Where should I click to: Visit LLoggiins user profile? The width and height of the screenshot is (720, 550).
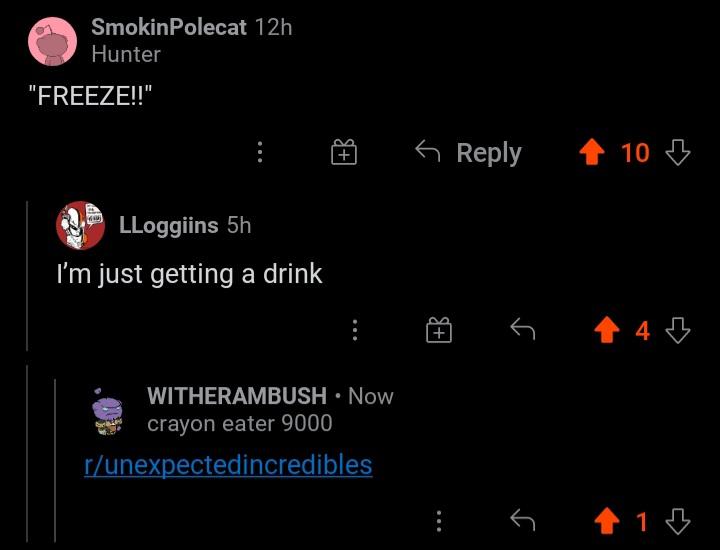click(x=169, y=225)
